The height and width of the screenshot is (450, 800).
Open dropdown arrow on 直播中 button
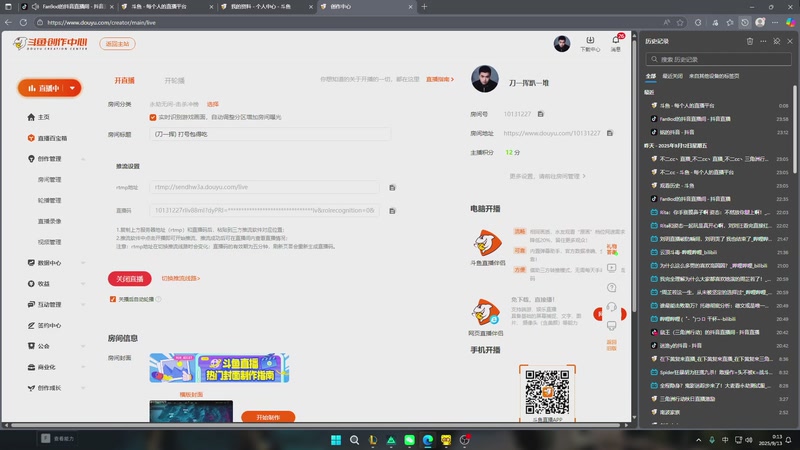click(72, 88)
